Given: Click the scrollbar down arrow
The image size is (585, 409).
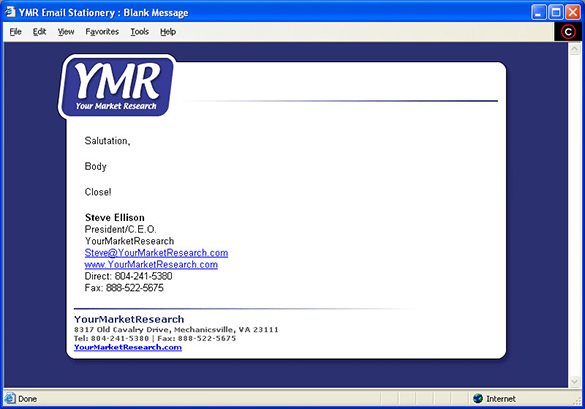Looking at the screenshot, I should pyautogui.click(x=575, y=381).
